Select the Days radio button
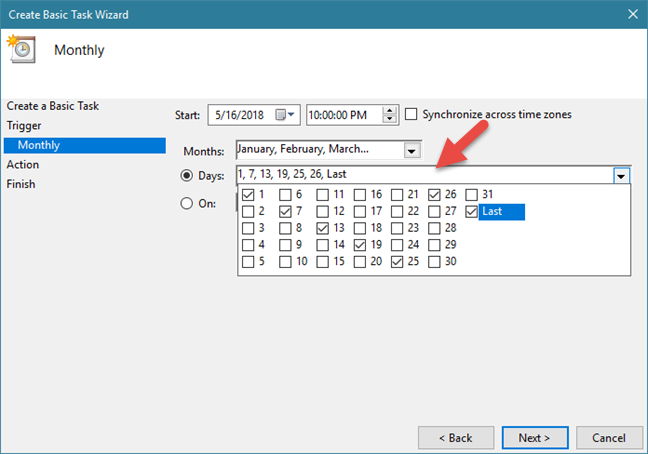 [187, 175]
